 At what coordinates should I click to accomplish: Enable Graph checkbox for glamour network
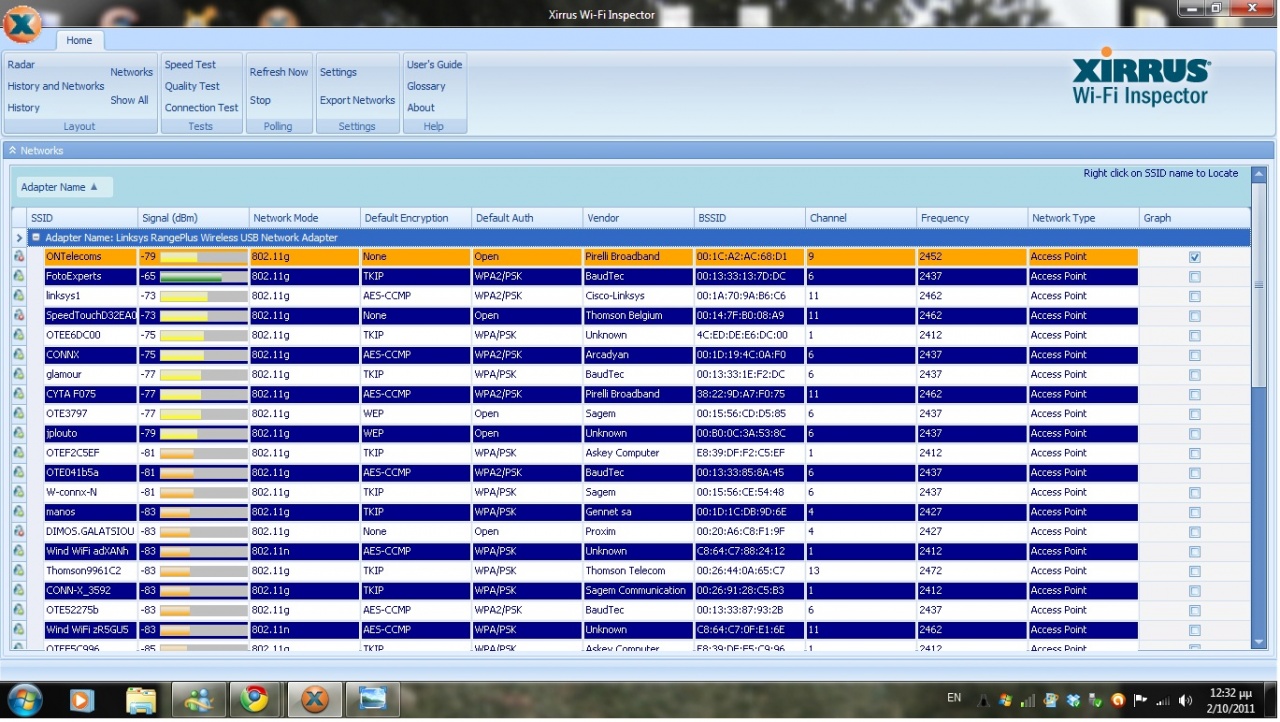click(x=1195, y=375)
